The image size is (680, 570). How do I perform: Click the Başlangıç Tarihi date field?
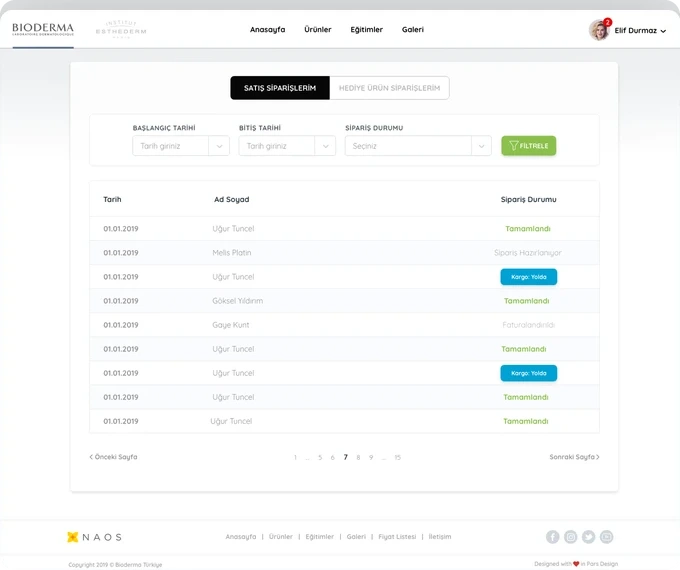(170, 146)
